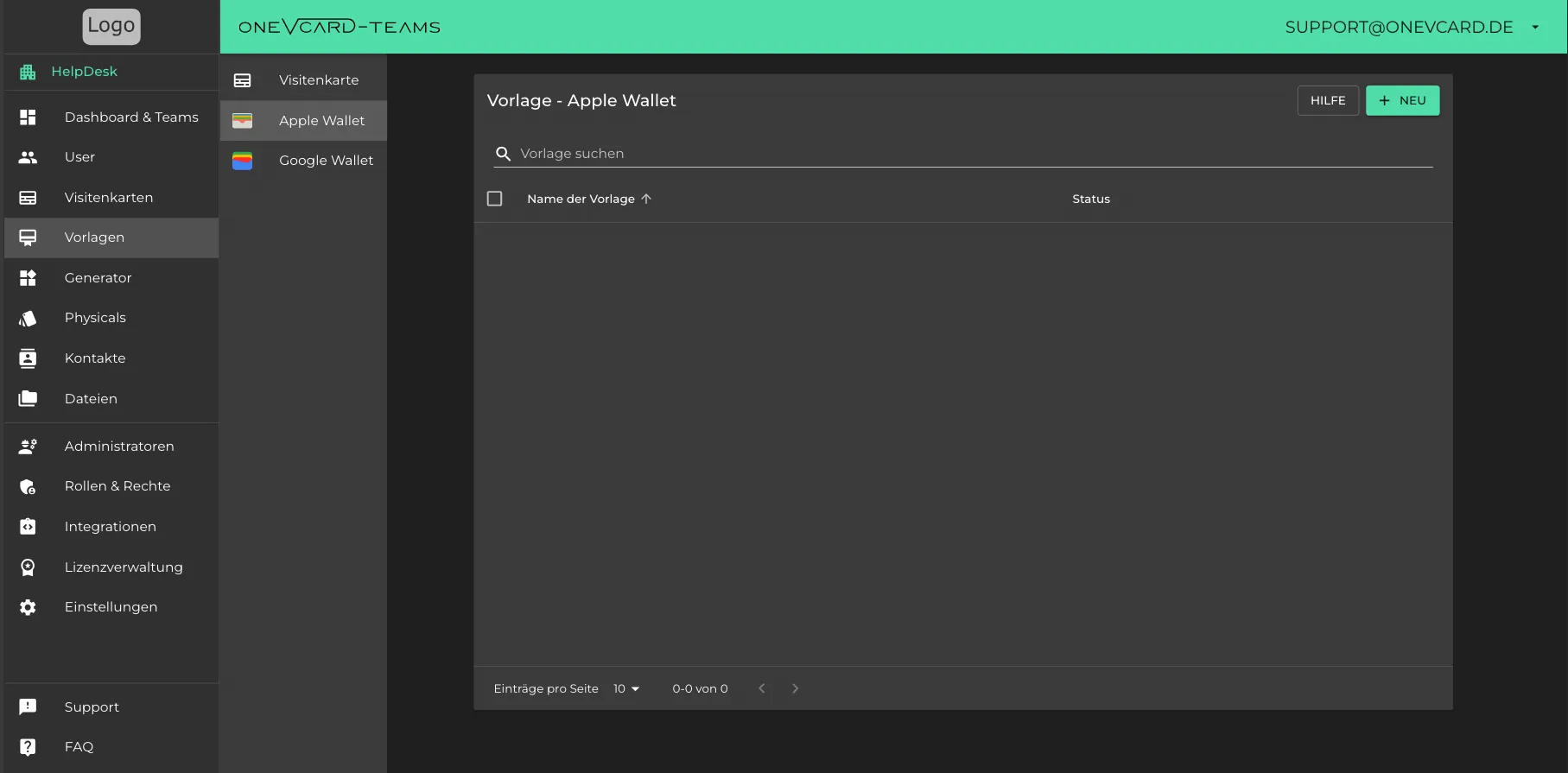Switch to Visitenkarte template type
The width and height of the screenshot is (1568, 773).
pyautogui.click(x=303, y=80)
